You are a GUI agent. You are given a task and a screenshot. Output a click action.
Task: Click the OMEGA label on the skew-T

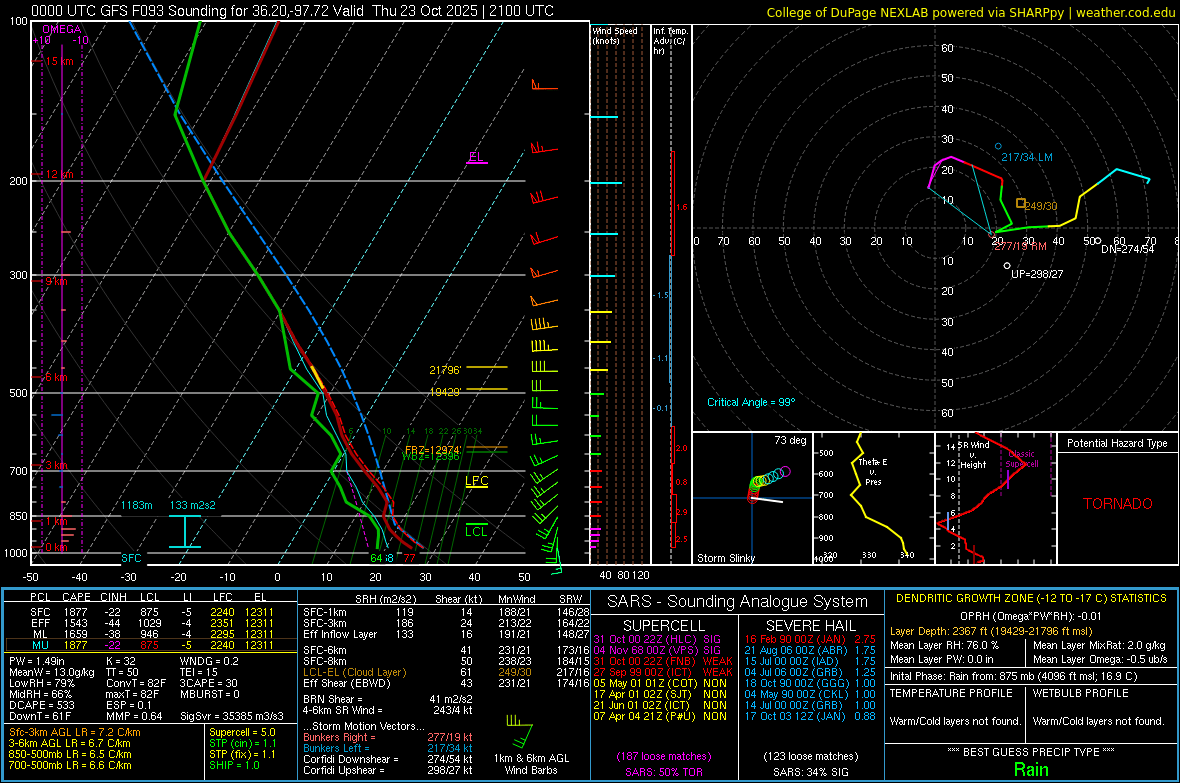62,29
